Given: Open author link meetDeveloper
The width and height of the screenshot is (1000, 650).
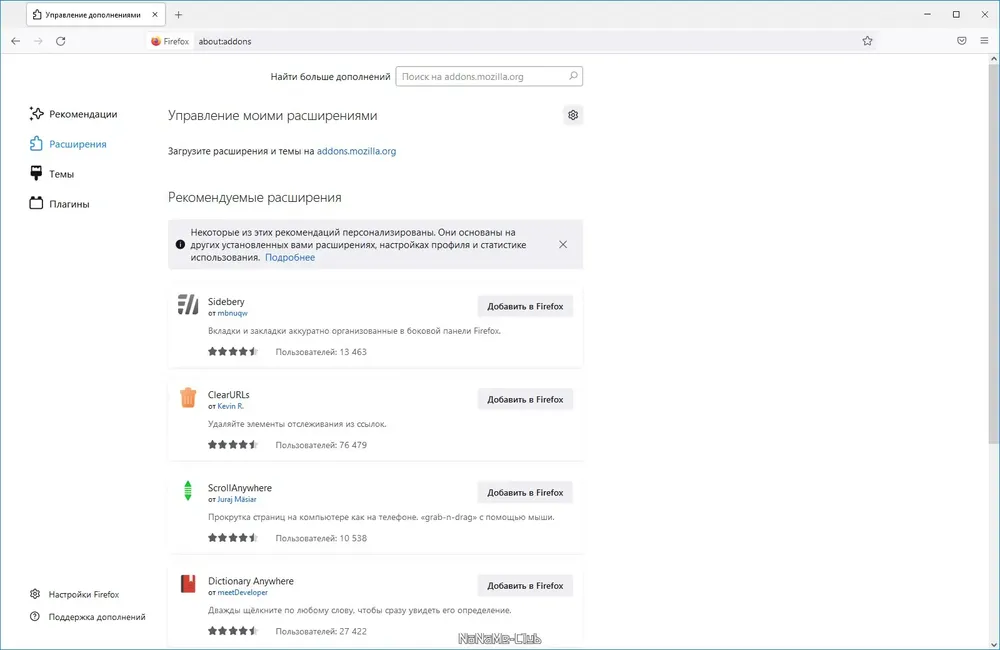Looking at the screenshot, I should click(x=242, y=593).
